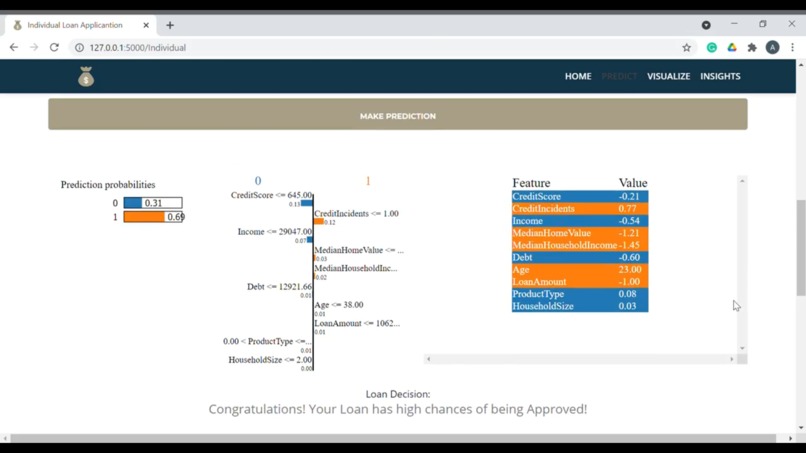
Task: Click the Age row in feature table
Action: [x=580, y=269]
